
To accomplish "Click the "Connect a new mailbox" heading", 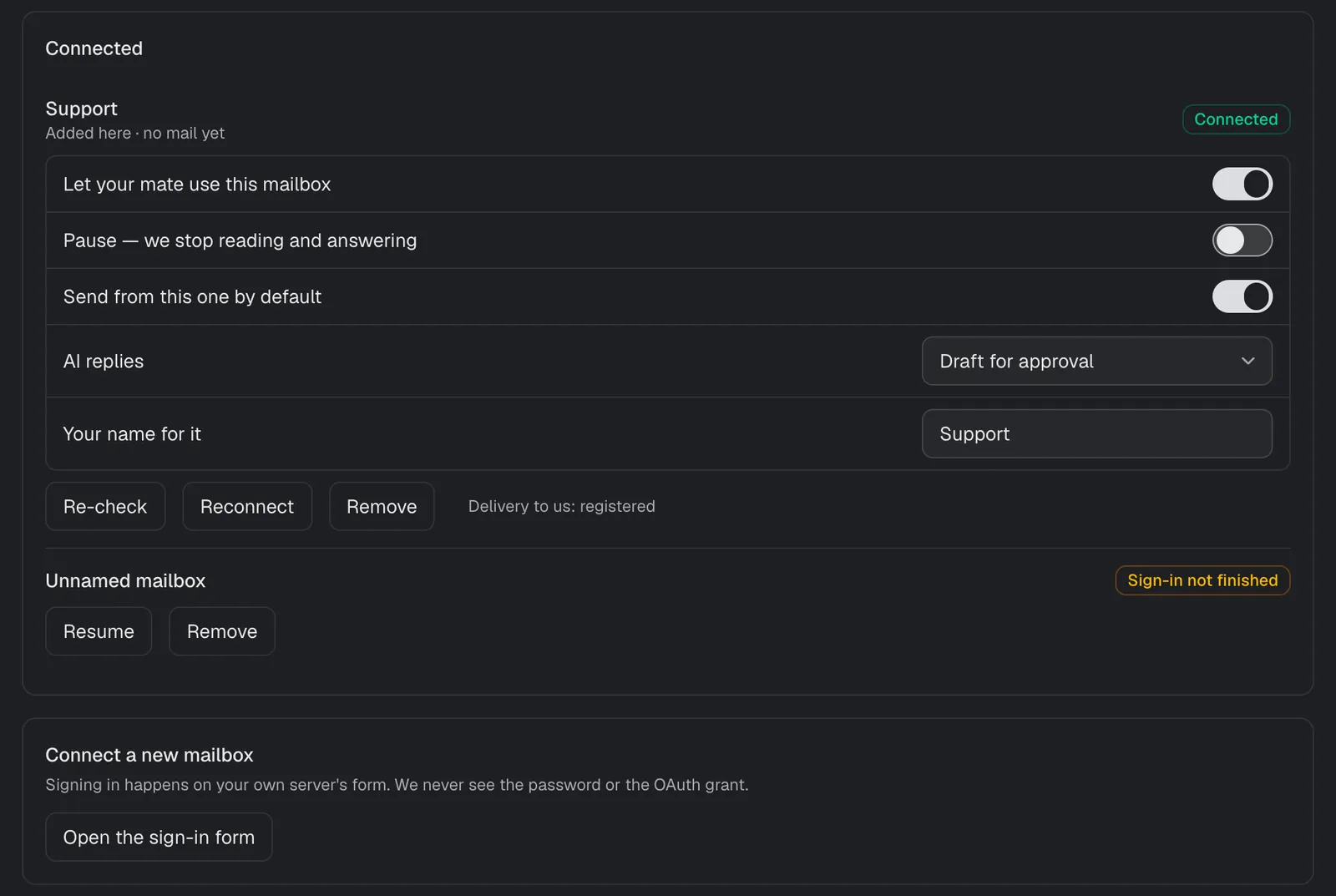I will 149,755.
